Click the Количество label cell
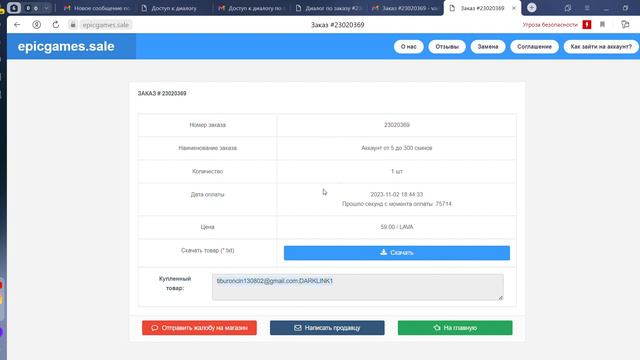The image size is (640, 360). [x=208, y=171]
